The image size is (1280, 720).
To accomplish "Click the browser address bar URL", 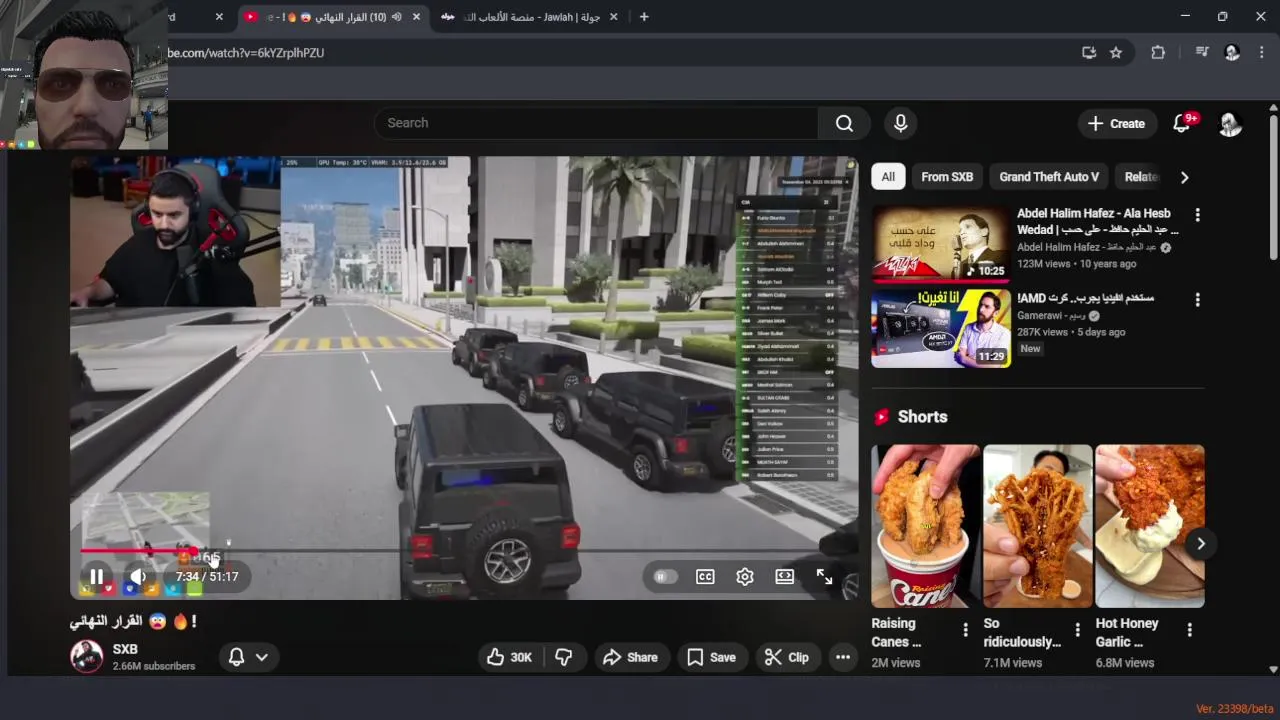I will click(246, 53).
